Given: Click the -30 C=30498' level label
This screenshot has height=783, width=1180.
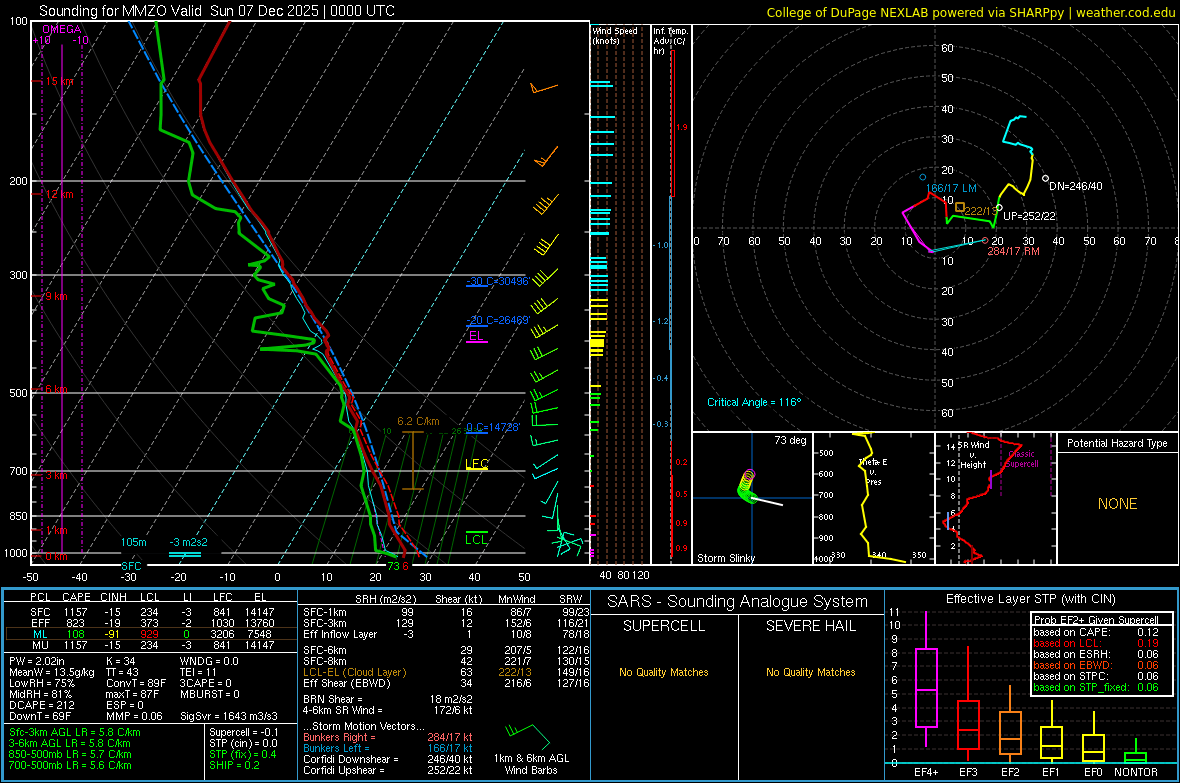Looking at the screenshot, I should point(497,282).
